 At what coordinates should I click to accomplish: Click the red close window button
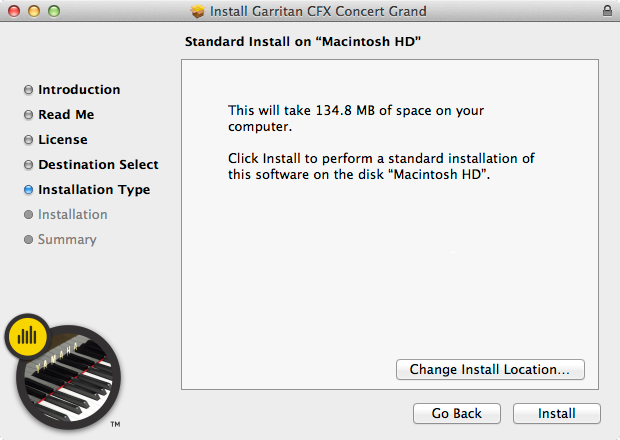click(x=14, y=11)
